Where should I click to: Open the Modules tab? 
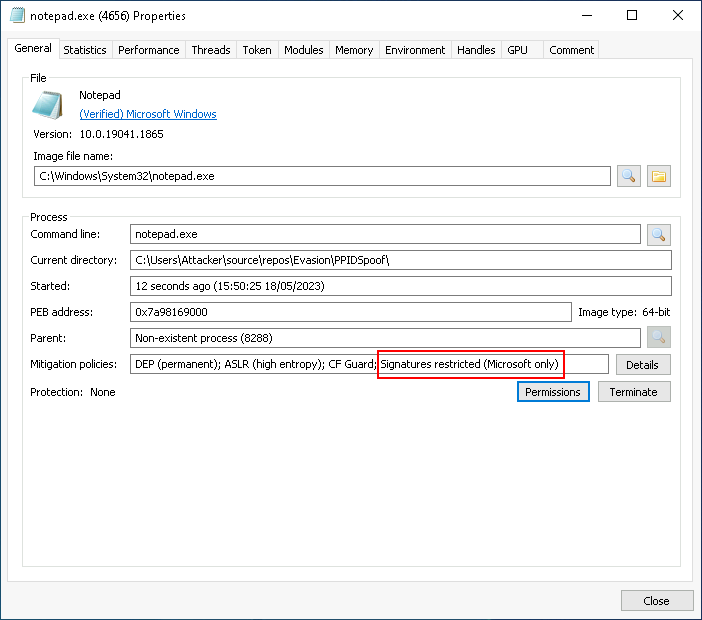click(303, 50)
